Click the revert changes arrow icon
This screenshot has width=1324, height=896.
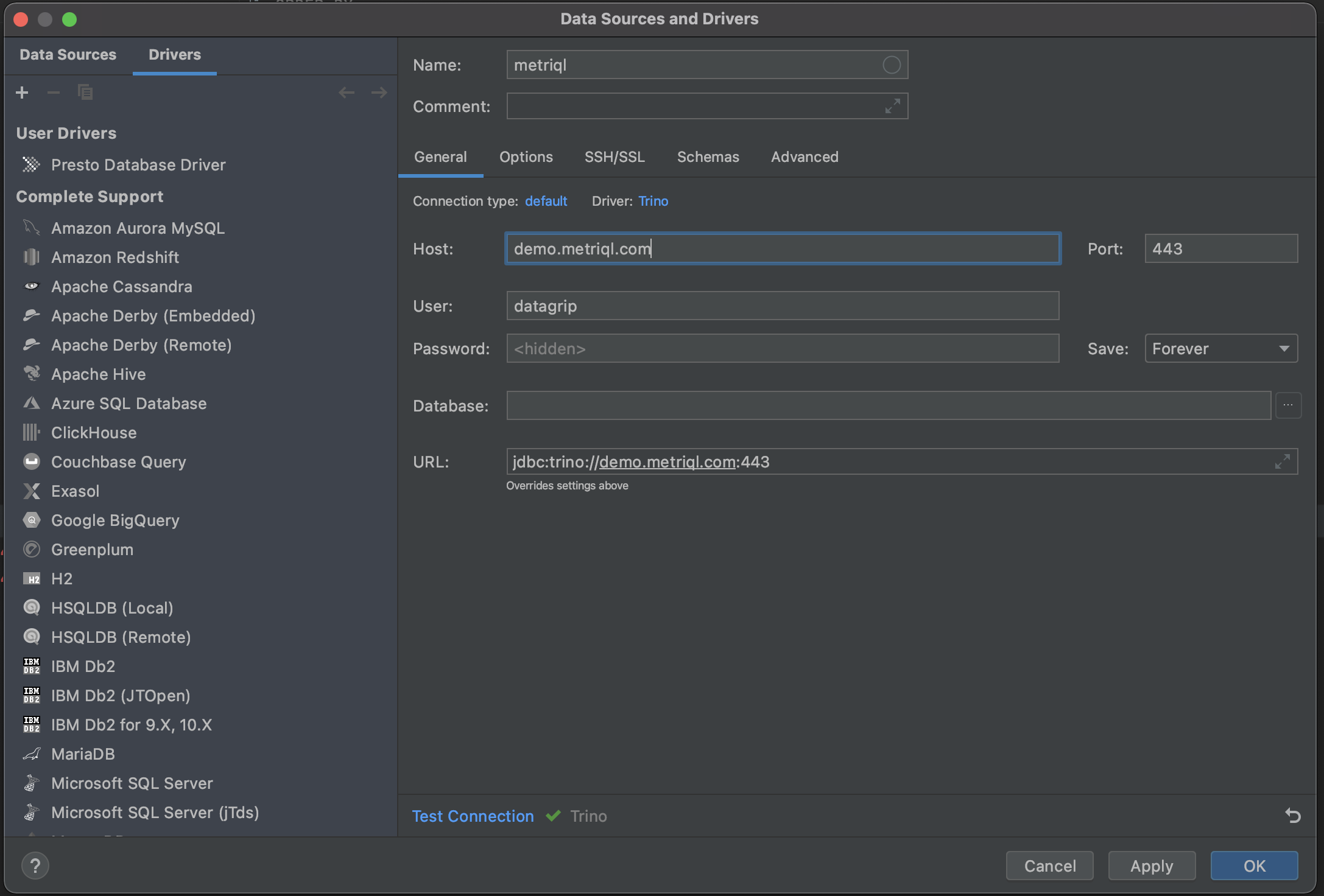pyautogui.click(x=1292, y=816)
